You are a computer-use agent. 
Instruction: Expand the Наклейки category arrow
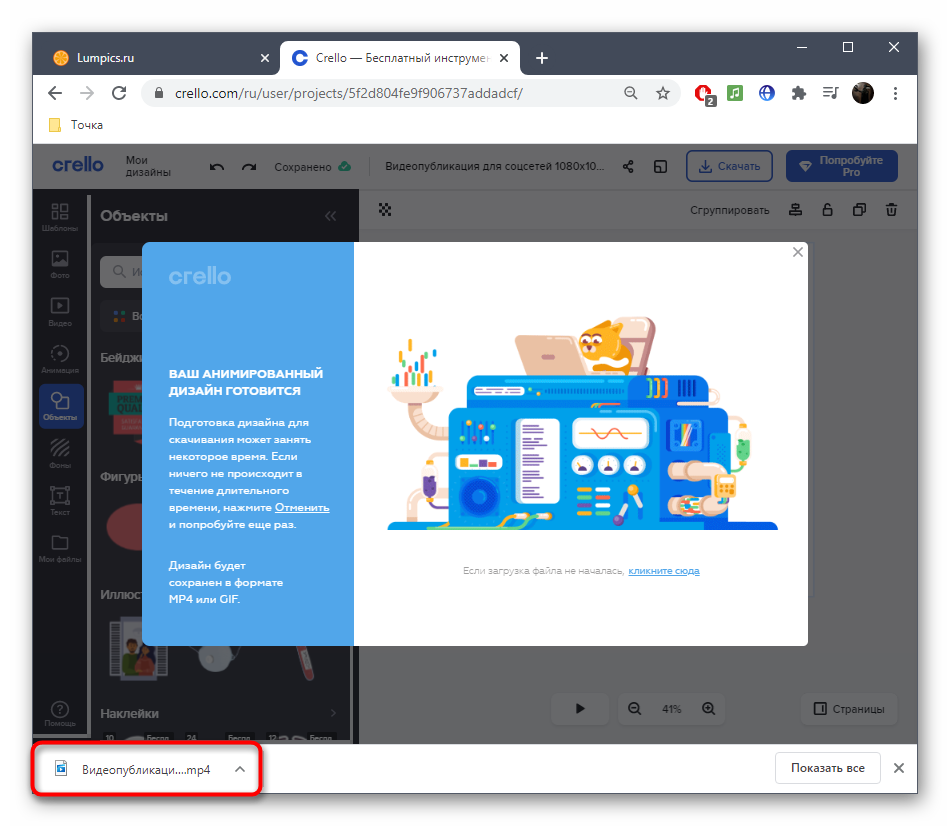tap(333, 713)
